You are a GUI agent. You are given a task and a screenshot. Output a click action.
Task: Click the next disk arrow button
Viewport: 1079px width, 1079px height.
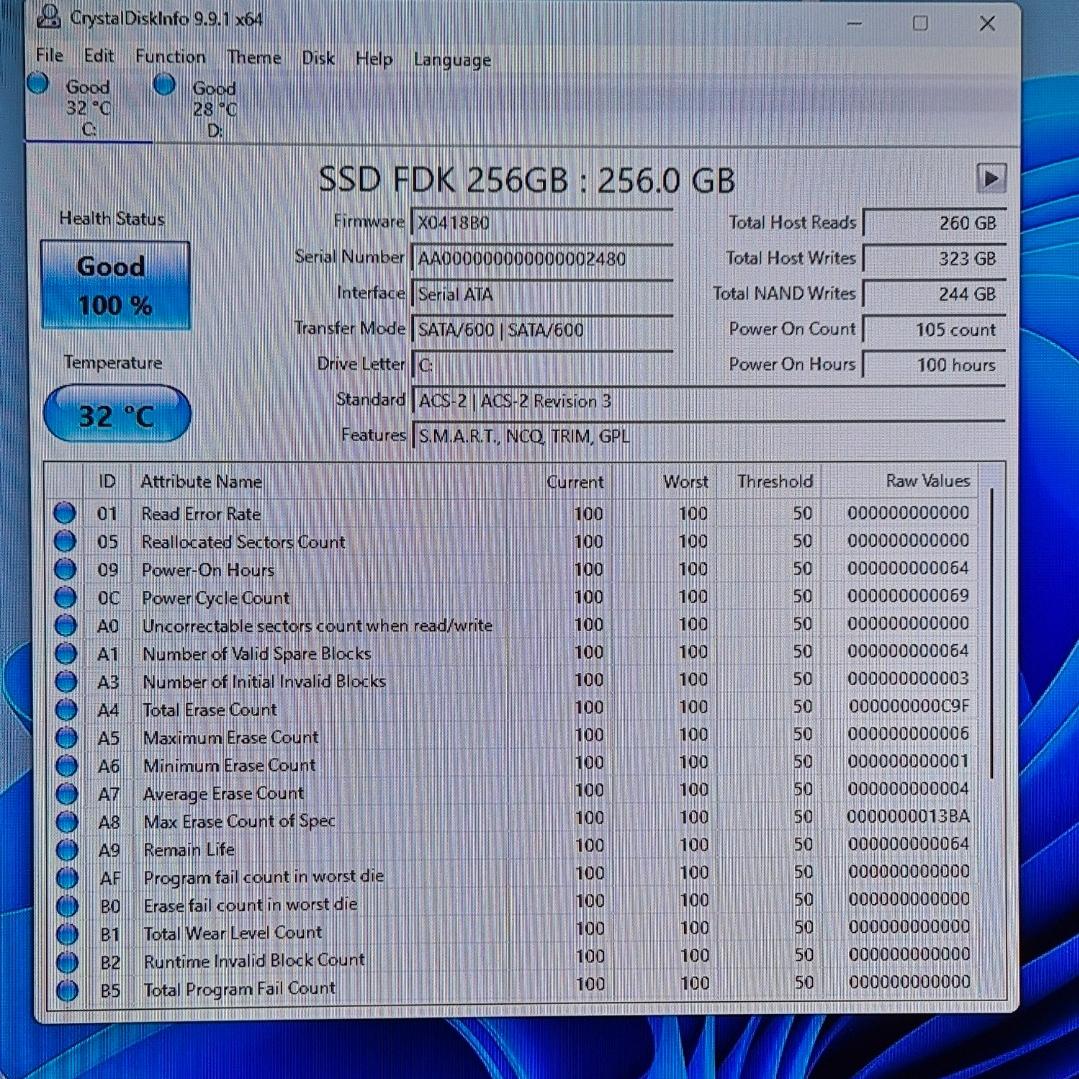pyautogui.click(x=992, y=179)
